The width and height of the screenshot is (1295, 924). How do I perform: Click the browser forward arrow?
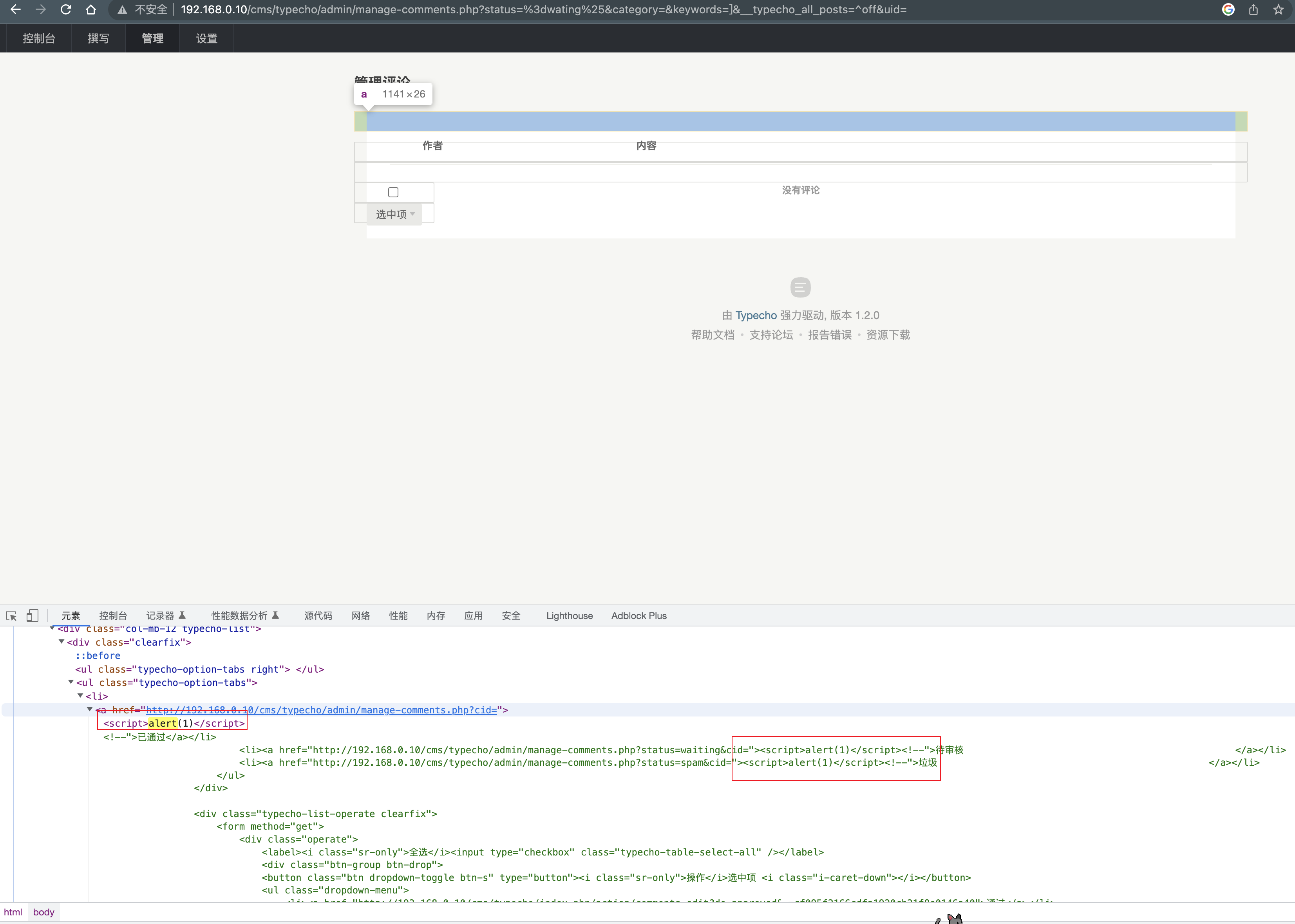[40, 10]
